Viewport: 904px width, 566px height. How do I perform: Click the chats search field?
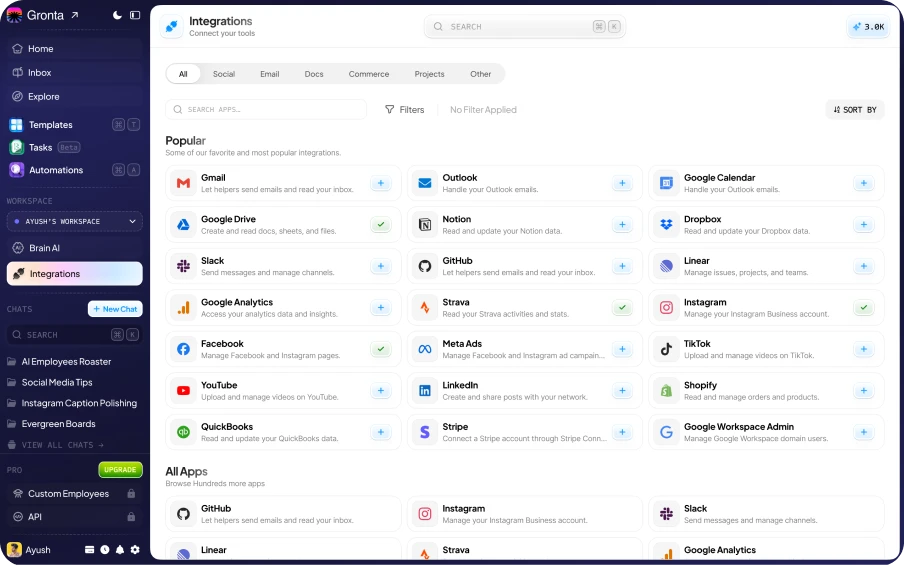coord(74,335)
